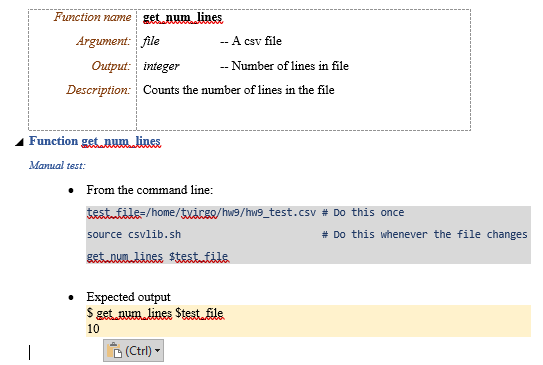Click '$ get_num_lines $test_file' expected output line

click(155, 313)
